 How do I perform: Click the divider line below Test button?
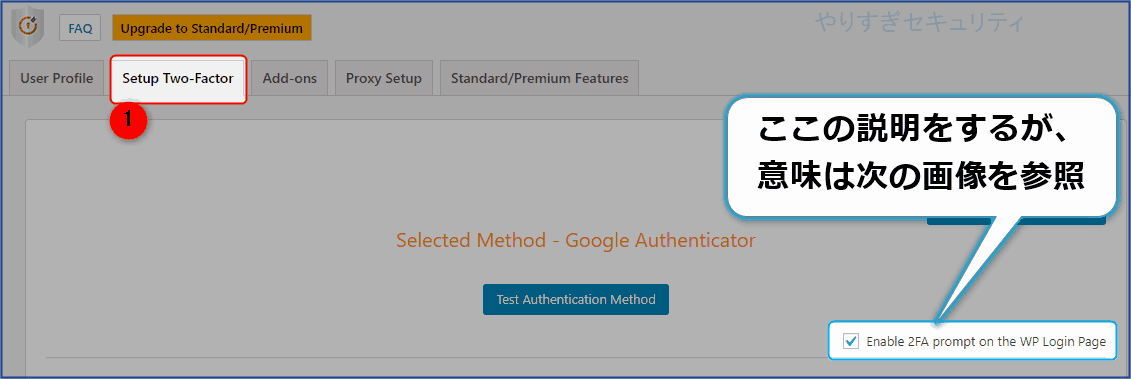(438, 357)
